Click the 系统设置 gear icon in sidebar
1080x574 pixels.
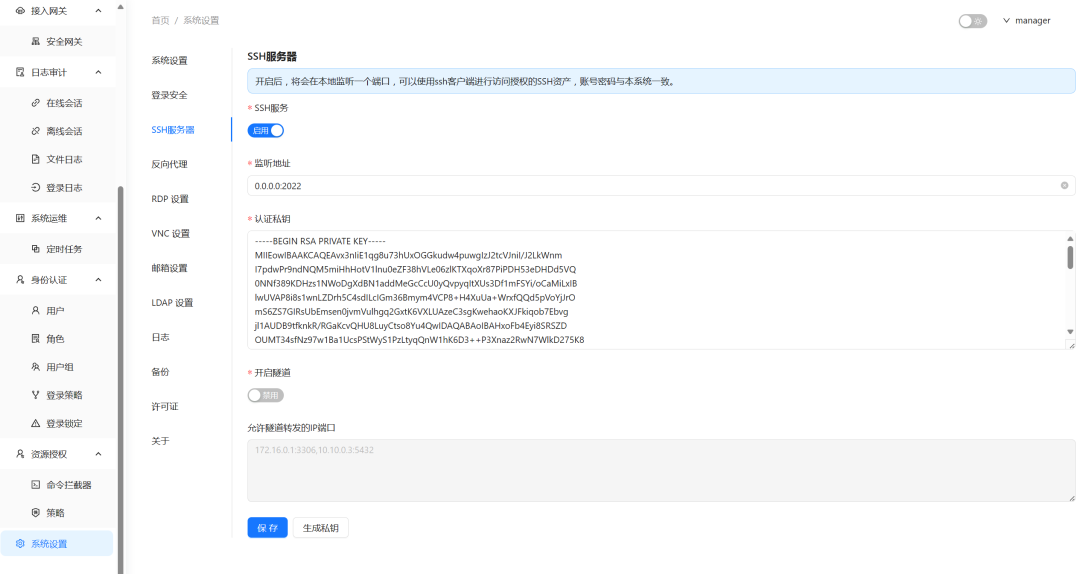click(x=20, y=544)
